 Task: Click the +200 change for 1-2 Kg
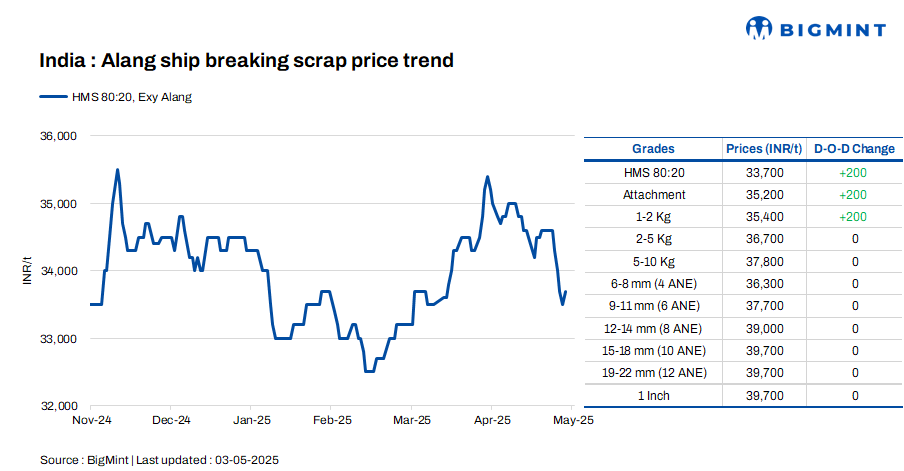(x=853, y=217)
